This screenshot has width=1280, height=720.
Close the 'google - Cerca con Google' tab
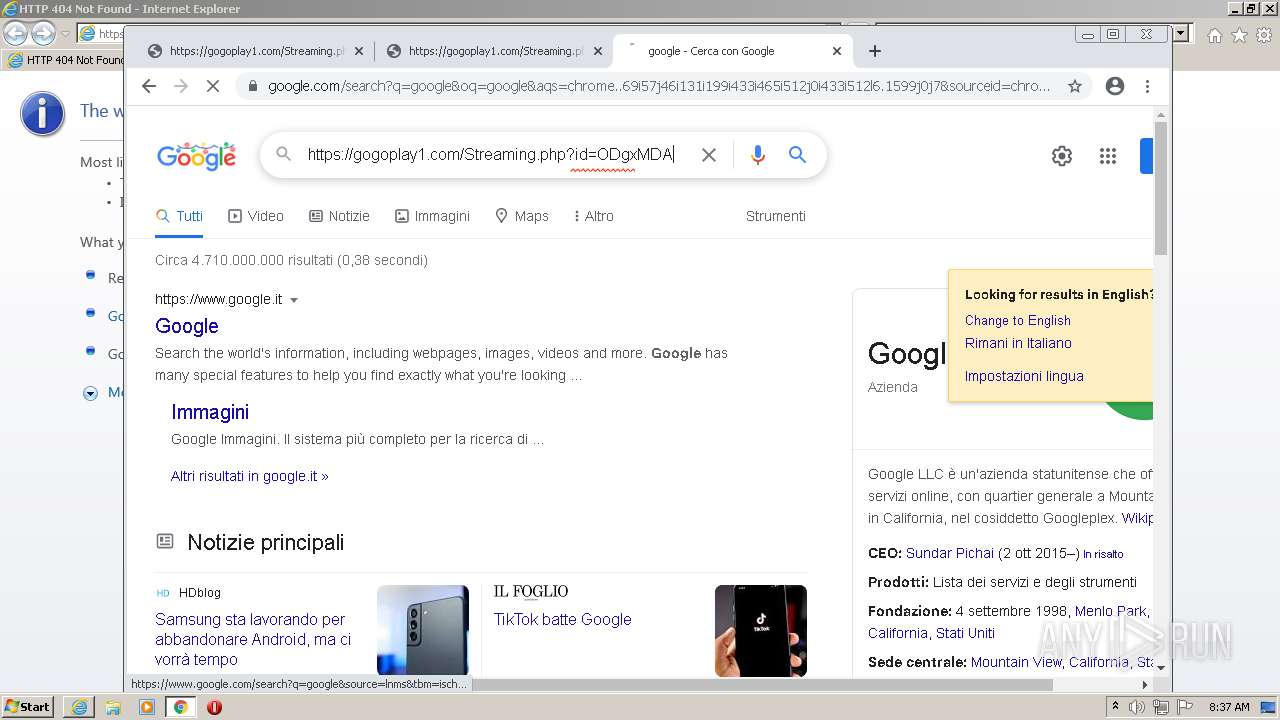coord(837,51)
